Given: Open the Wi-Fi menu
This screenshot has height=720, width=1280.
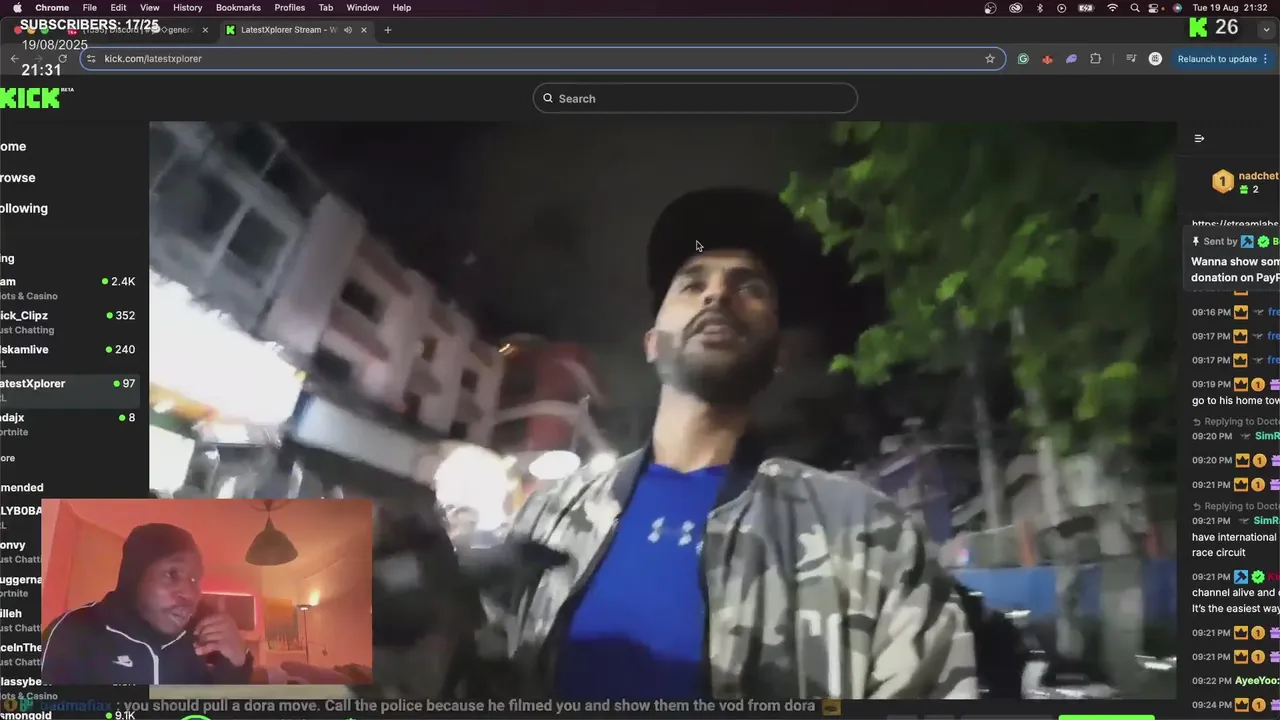Looking at the screenshot, I should pos(1112,7).
